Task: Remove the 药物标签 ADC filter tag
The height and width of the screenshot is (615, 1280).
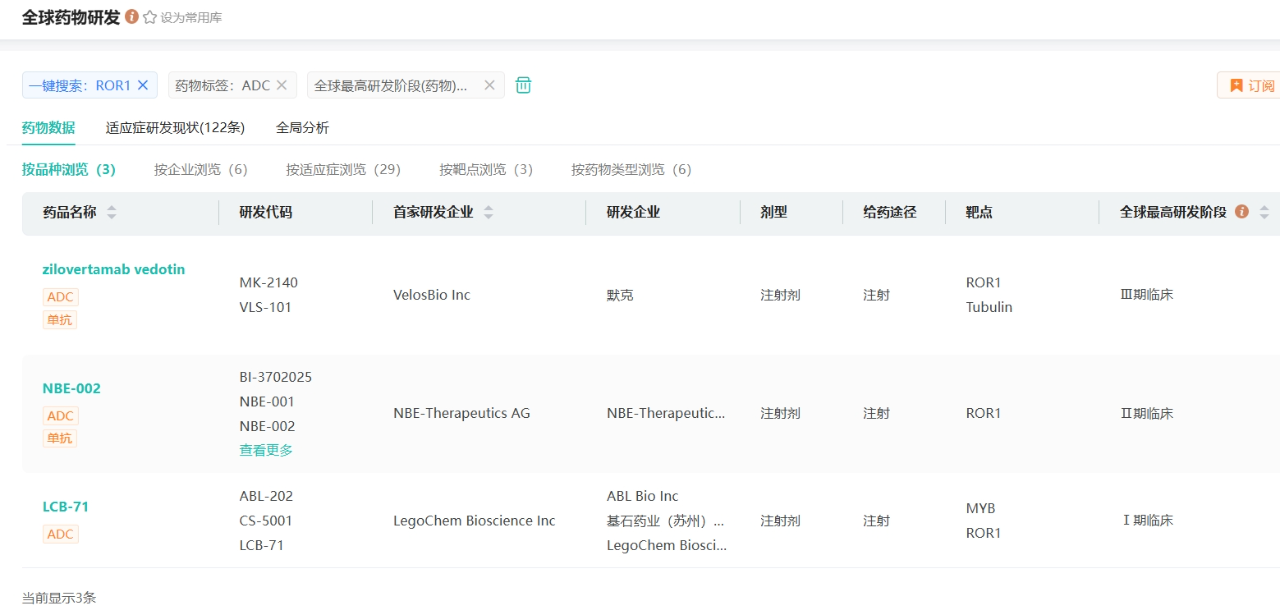Action: point(282,85)
